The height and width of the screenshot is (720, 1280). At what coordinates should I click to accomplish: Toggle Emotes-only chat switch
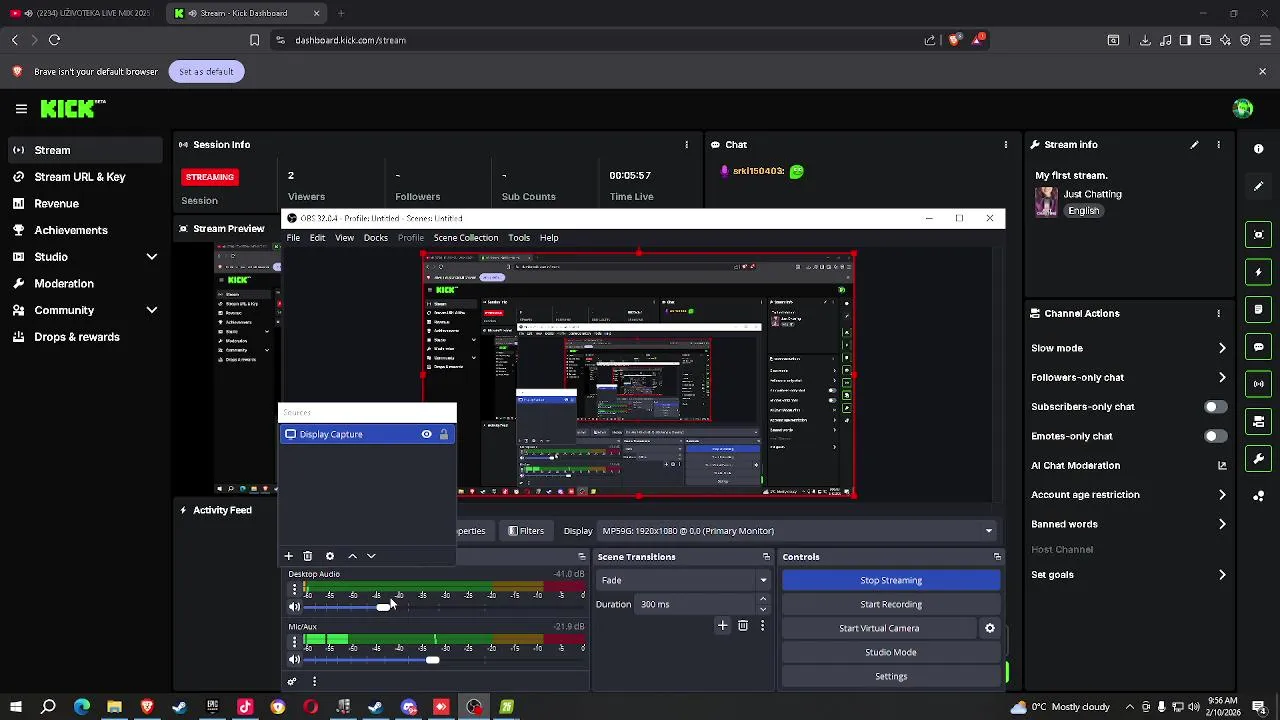[1215, 436]
